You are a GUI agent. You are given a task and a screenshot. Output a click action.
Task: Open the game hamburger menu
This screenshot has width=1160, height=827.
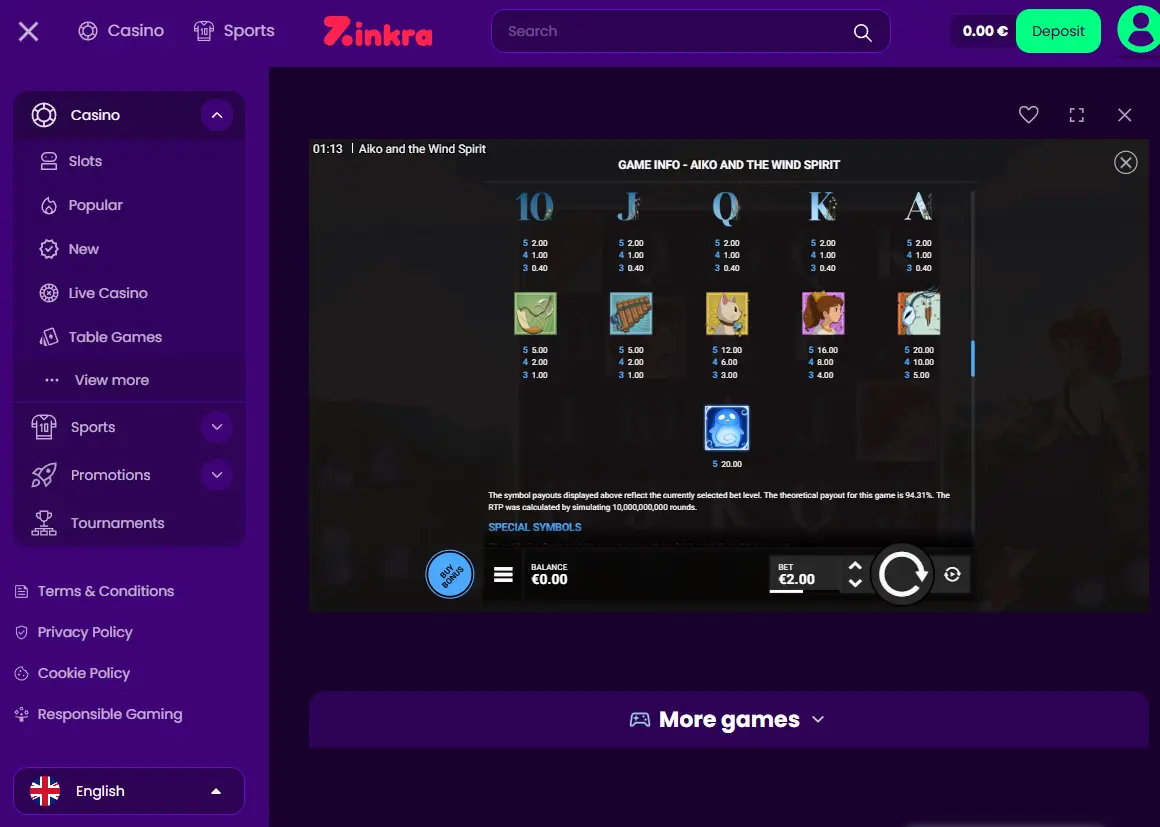(503, 575)
